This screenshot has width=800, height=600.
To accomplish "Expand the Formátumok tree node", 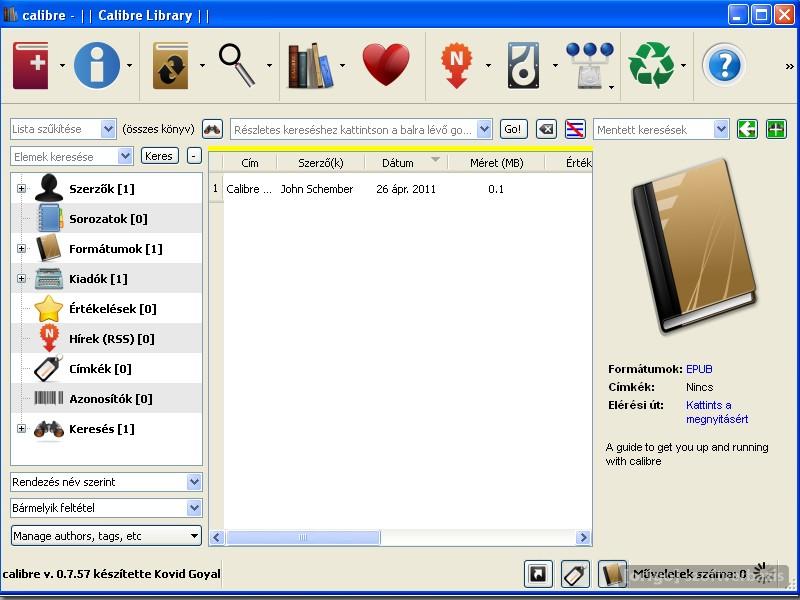I will point(21,248).
